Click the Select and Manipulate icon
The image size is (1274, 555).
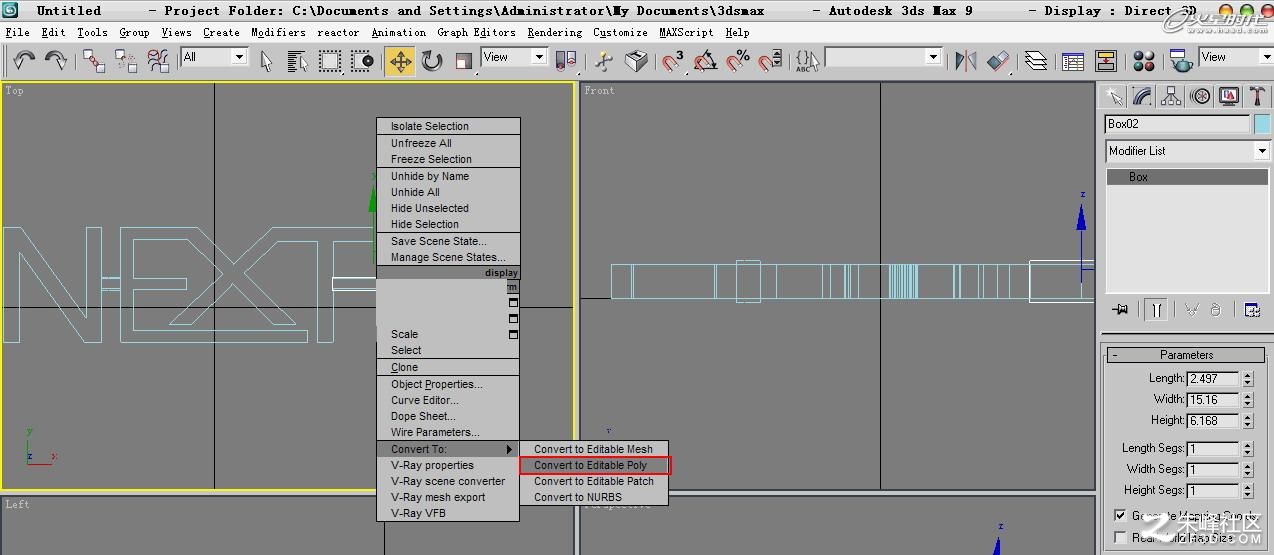click(603, 61)
